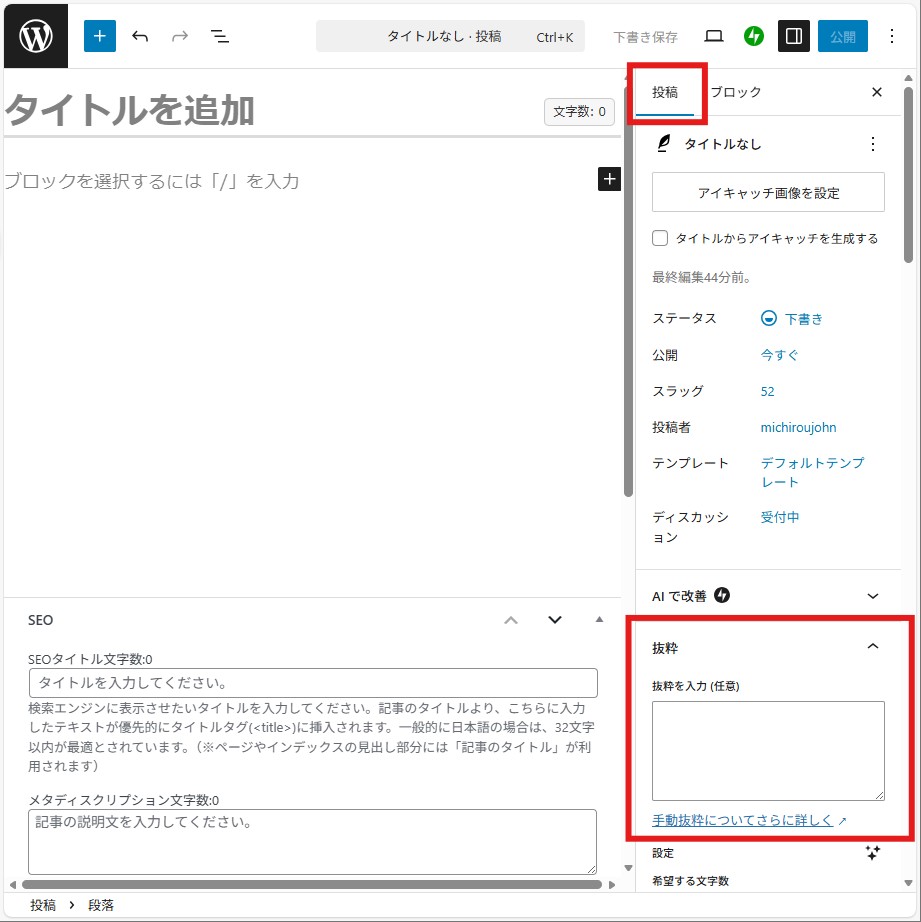Viewport: 921px width, 922px height.
Task: Toggle the SEO meta box triangle
Action: (599, 620)
